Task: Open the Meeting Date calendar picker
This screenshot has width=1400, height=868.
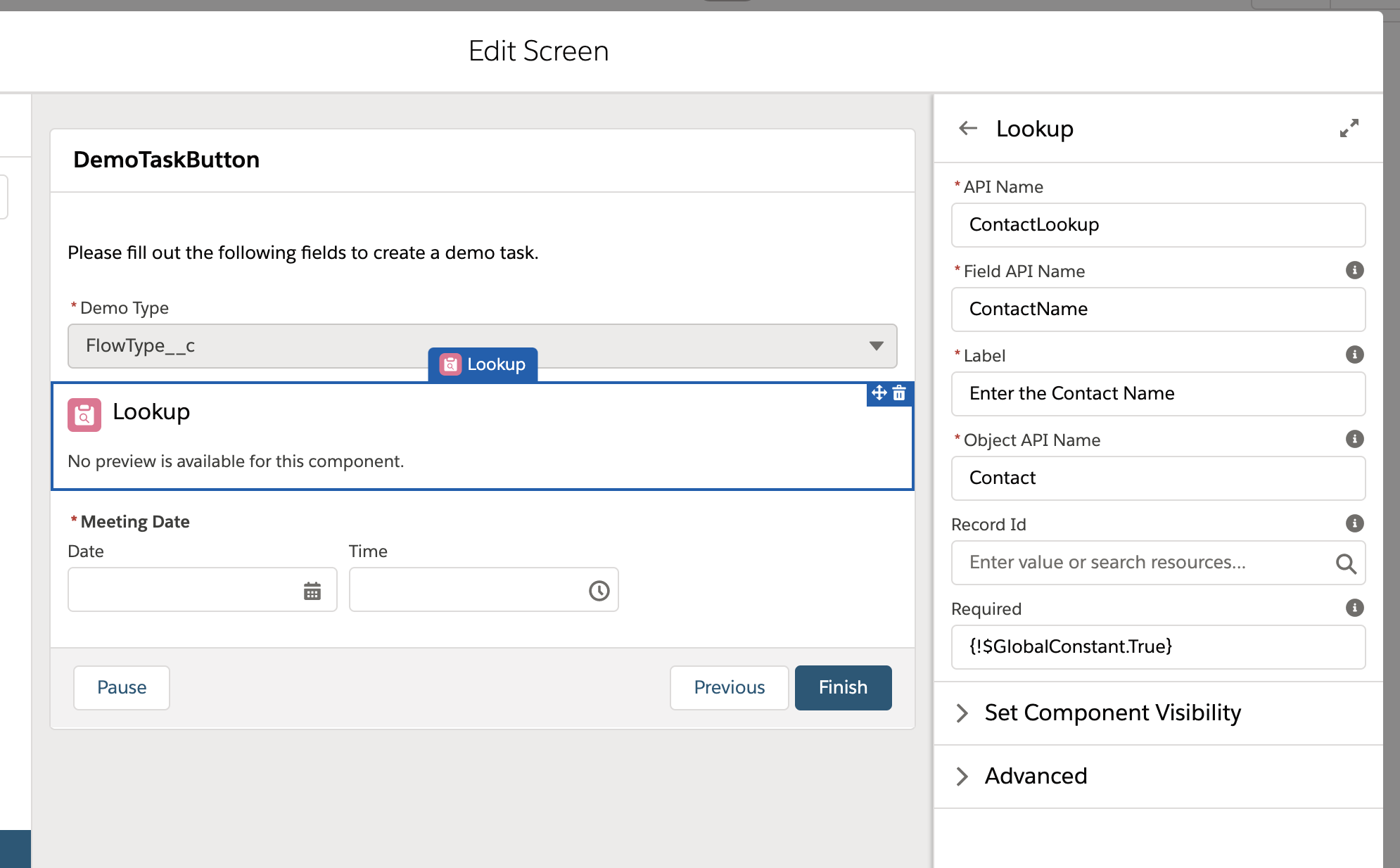Action: click(x=312, y=591)
